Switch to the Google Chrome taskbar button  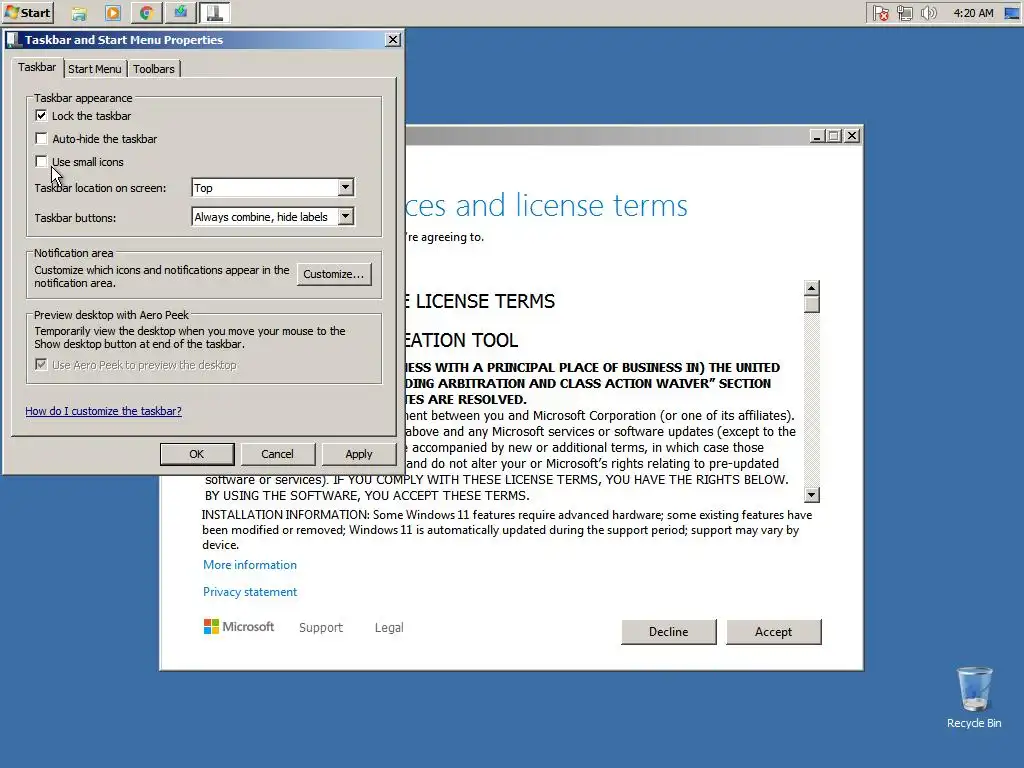coord(146,12)
